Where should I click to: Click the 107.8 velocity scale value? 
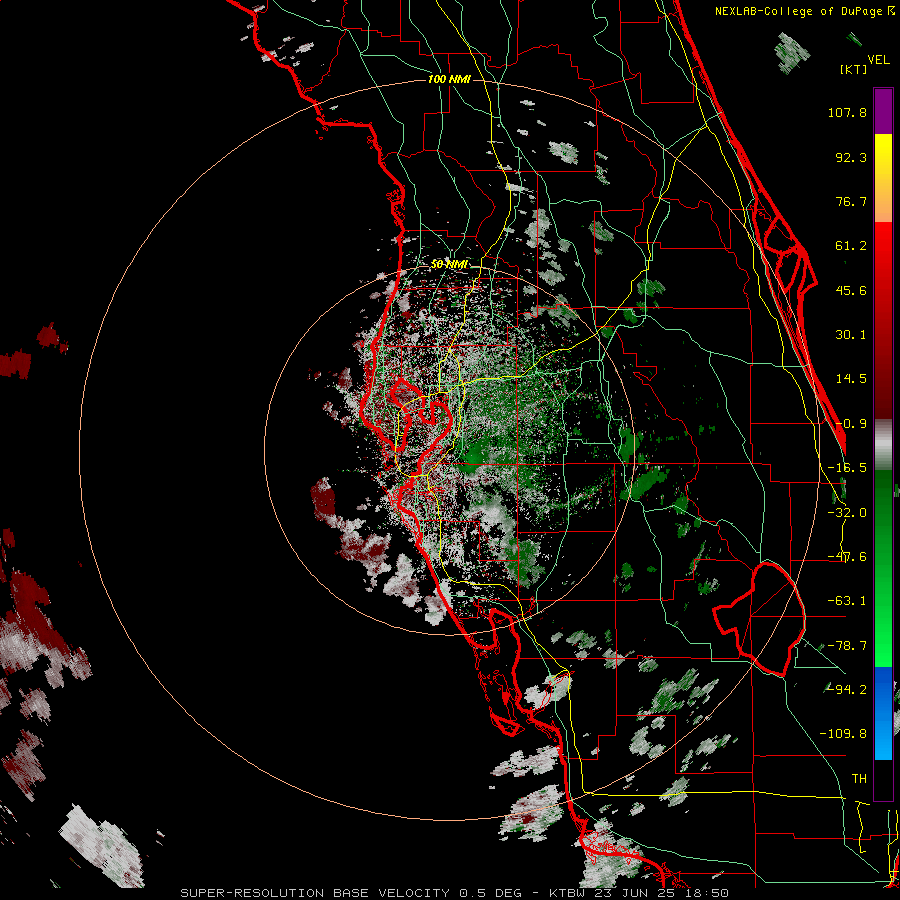[x=847, y=112]
